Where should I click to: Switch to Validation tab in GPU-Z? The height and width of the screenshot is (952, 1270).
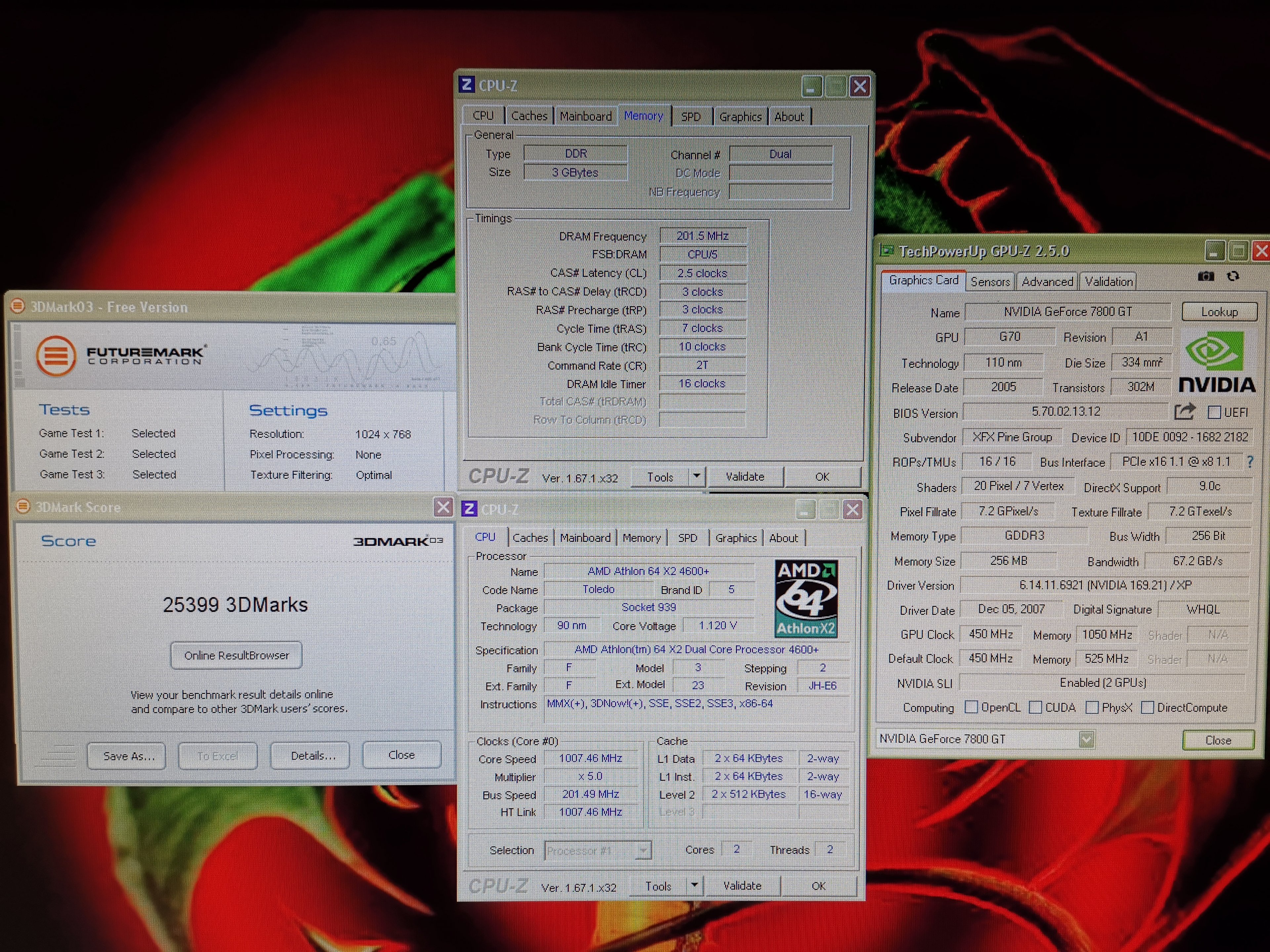pos(1109,282)
